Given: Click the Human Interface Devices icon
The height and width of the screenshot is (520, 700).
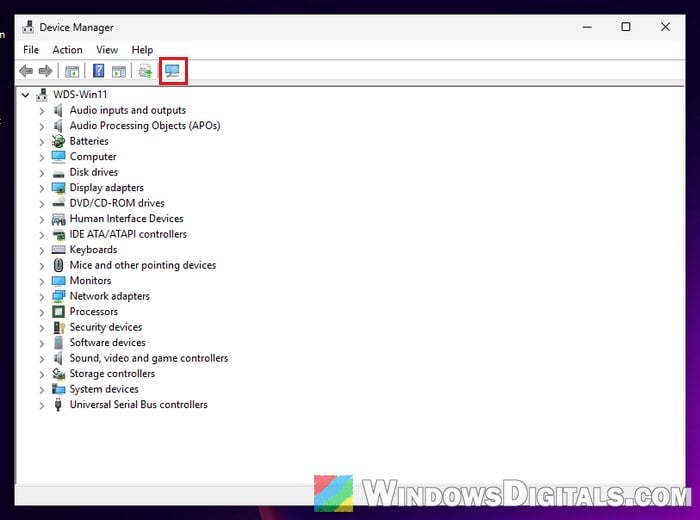Looking at the screenshot, I should point(58,219).
